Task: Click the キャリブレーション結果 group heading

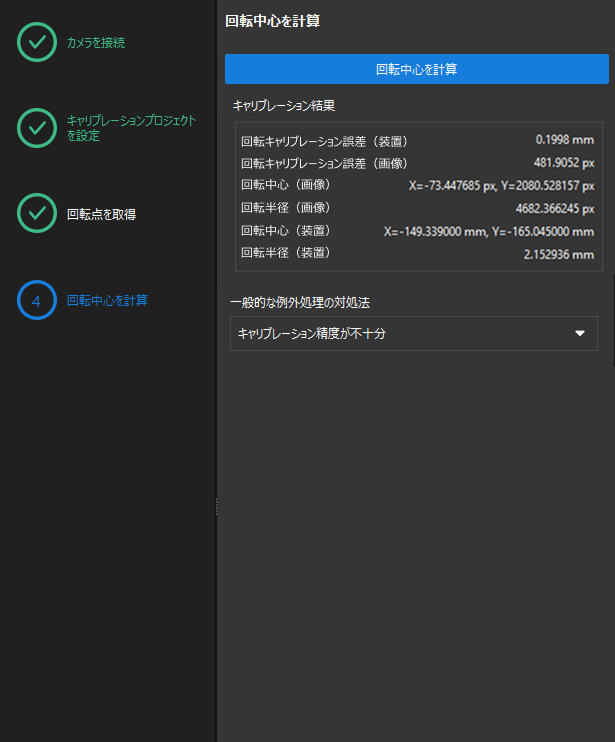Action: pyautogui.click(x=284, y=106)
